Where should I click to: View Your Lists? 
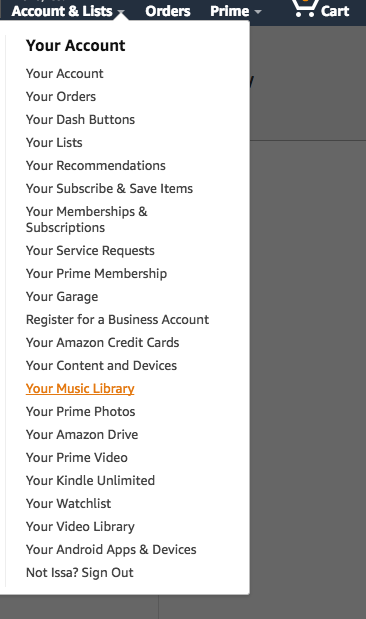54,142
